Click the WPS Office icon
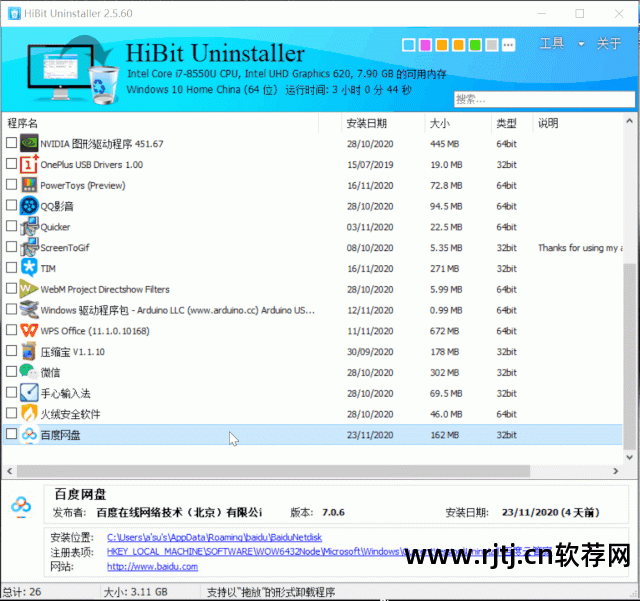 (x=29, y=330)
